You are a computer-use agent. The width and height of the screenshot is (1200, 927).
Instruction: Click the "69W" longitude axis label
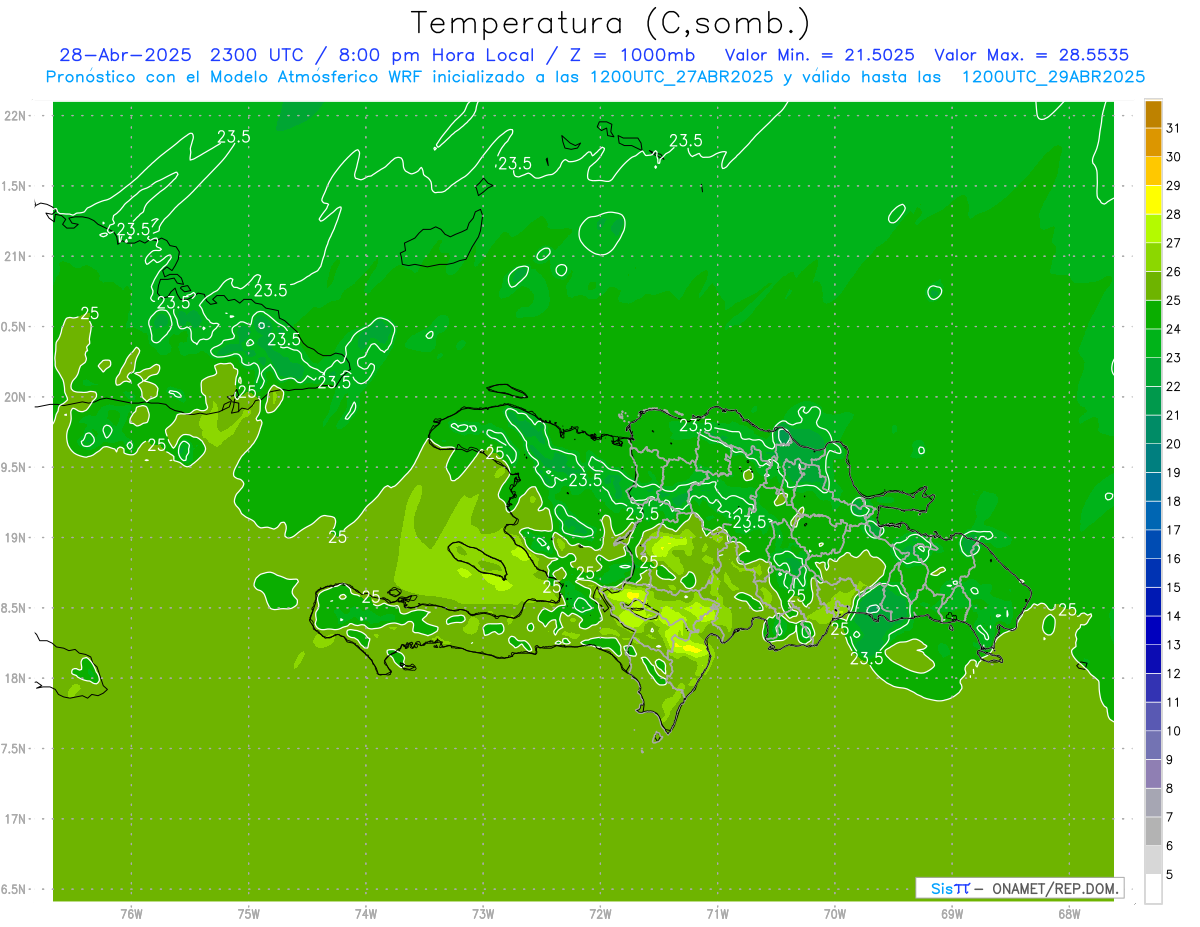click(952, 914)
